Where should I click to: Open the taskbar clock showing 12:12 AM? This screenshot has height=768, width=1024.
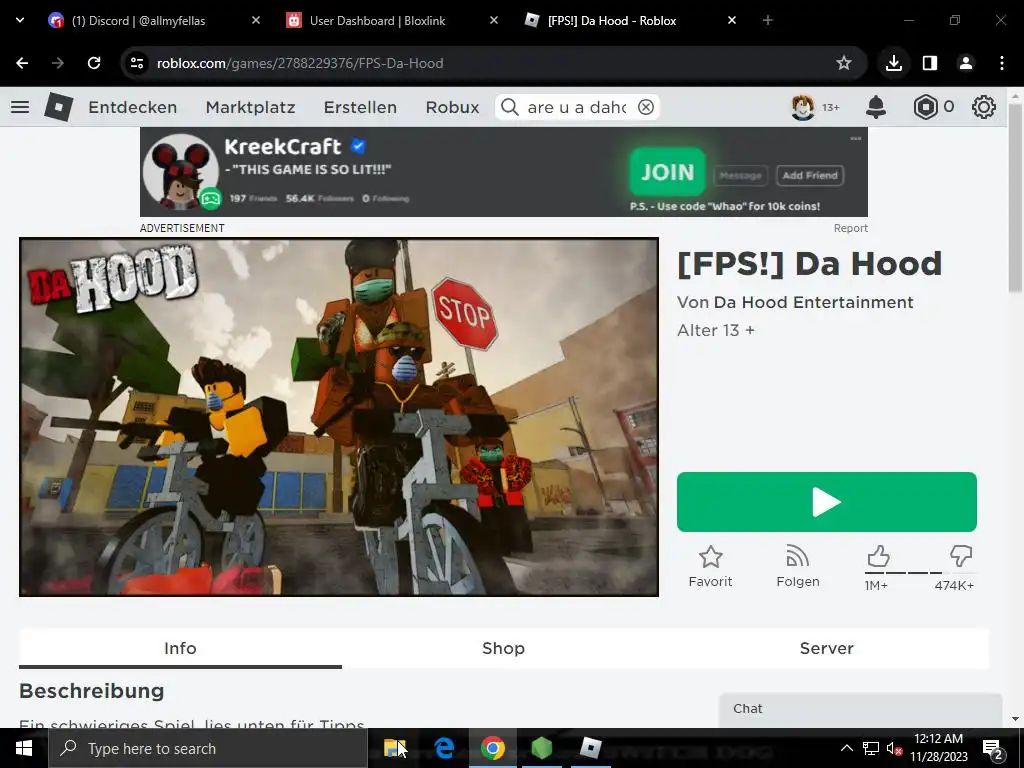coord(938,748)
